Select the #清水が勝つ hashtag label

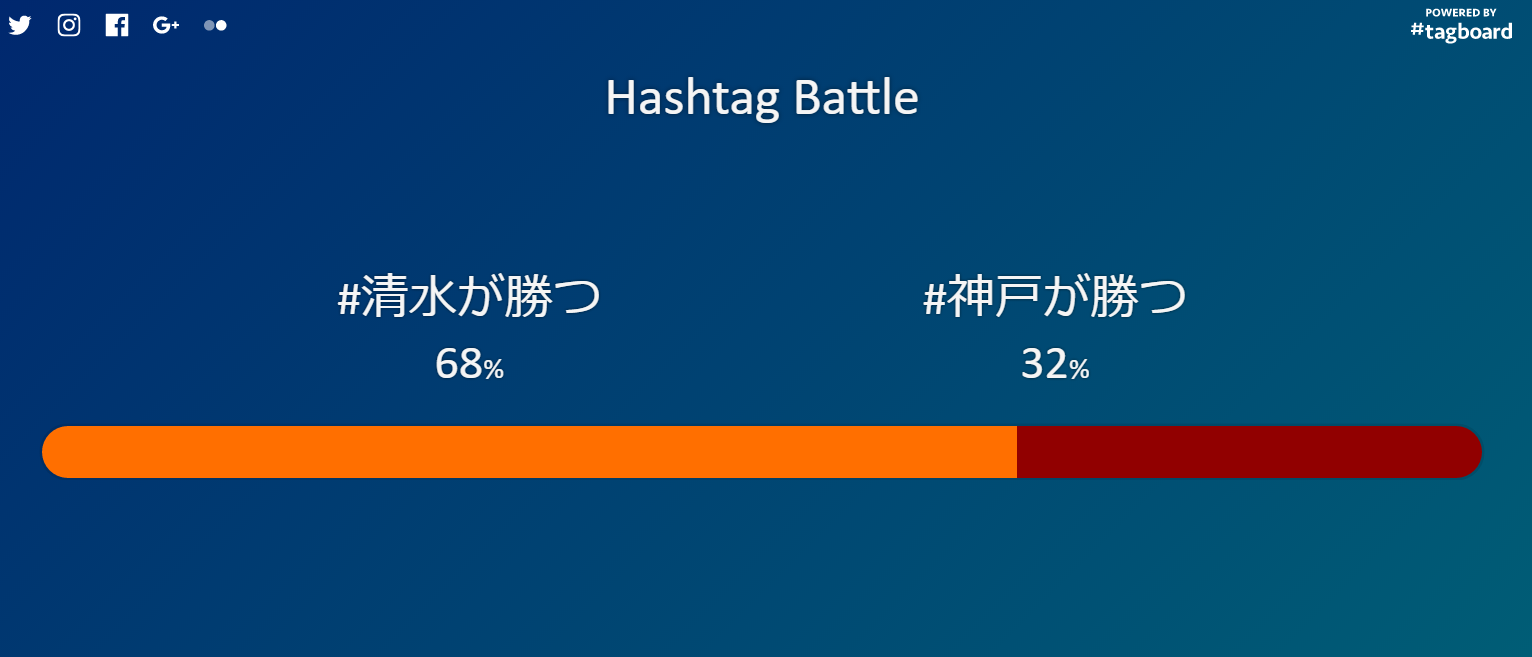tap(469, 297)
